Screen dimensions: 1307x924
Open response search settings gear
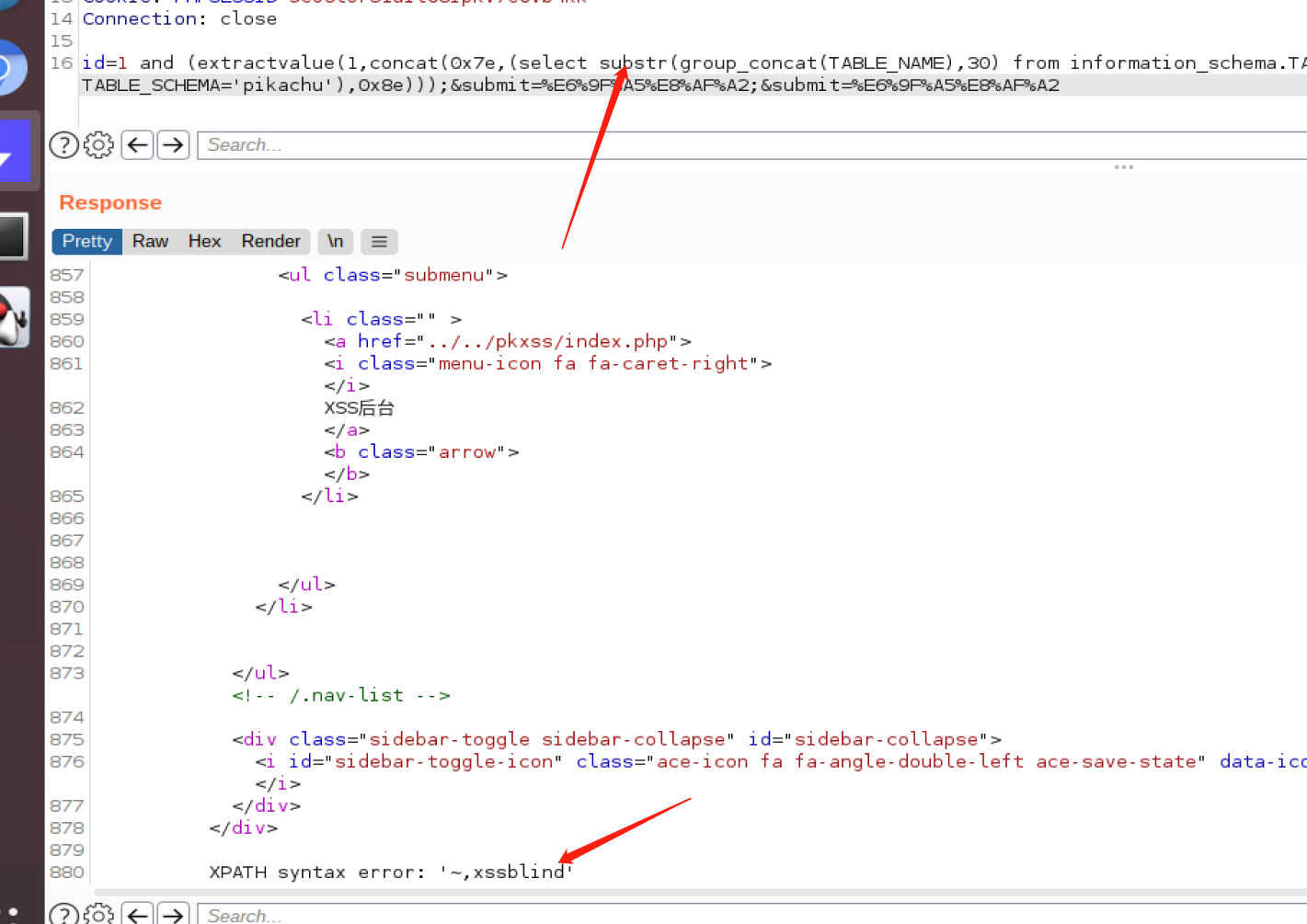pos(98,915)
